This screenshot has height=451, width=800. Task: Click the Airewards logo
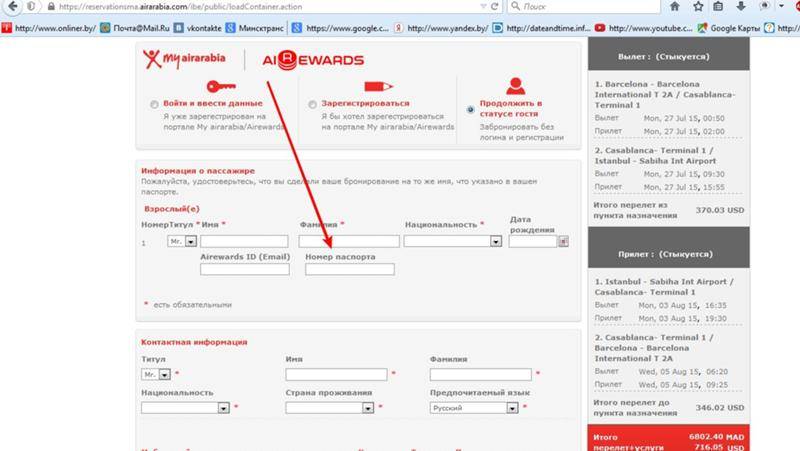point(313,60)
